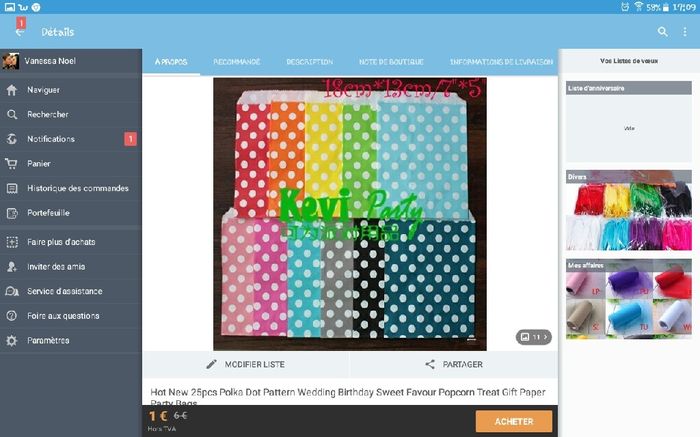Viewport: 700px width, 437px height.
Task: Open the Description tab
Action: 309,62
